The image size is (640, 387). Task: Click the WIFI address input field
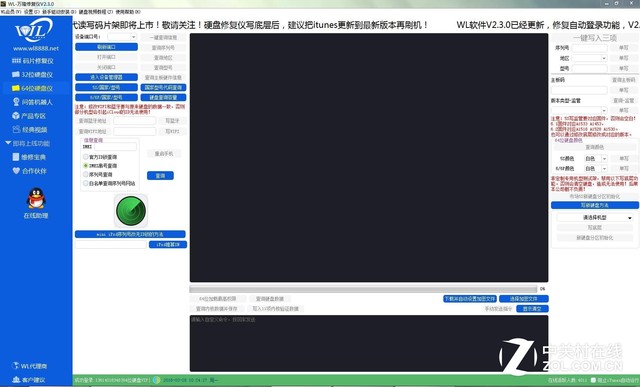(x=135, y=131)
